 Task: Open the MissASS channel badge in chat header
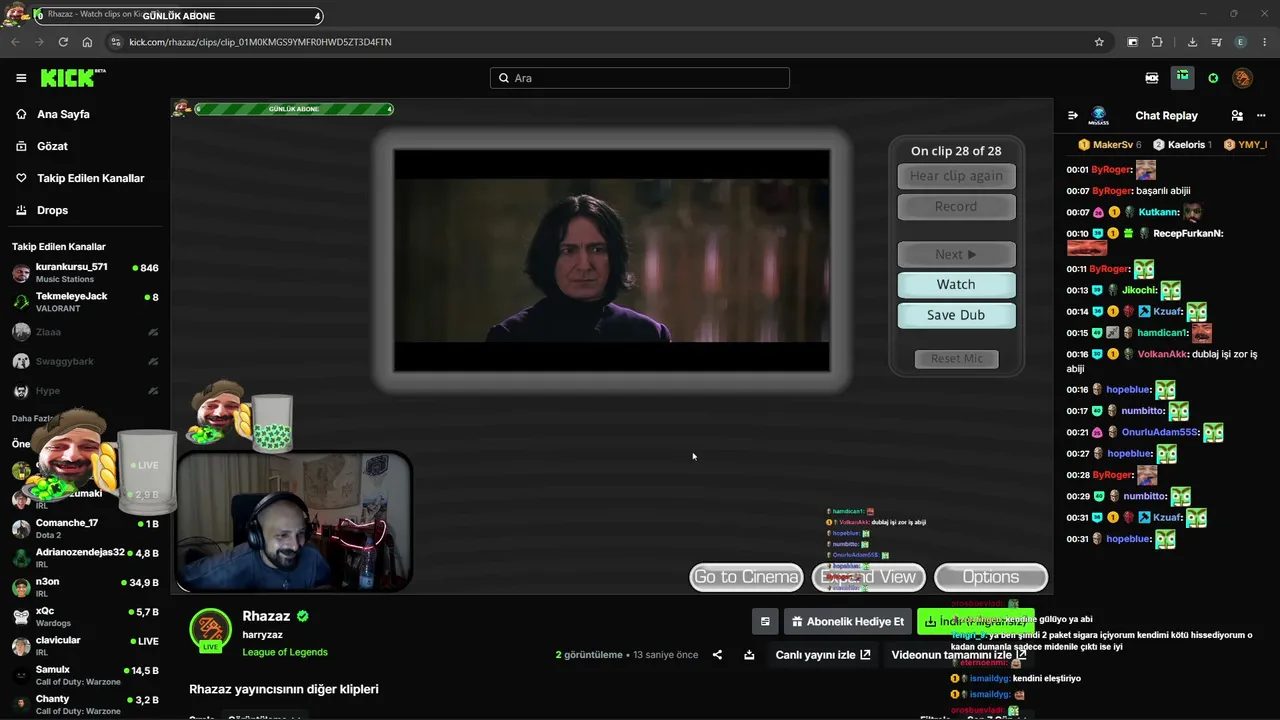point(1099,116)
